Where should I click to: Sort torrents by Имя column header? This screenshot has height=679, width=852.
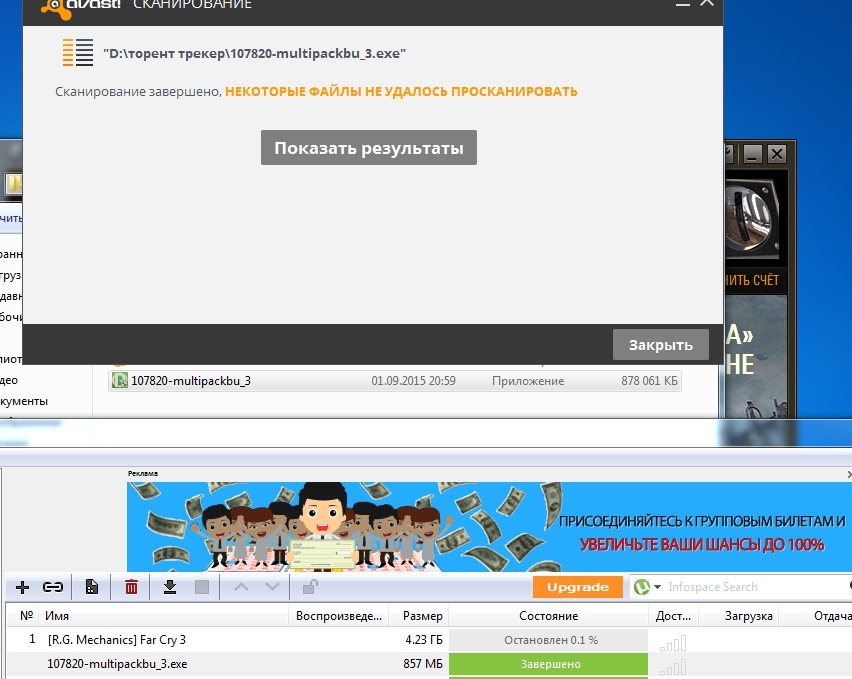tap(160, 616)
